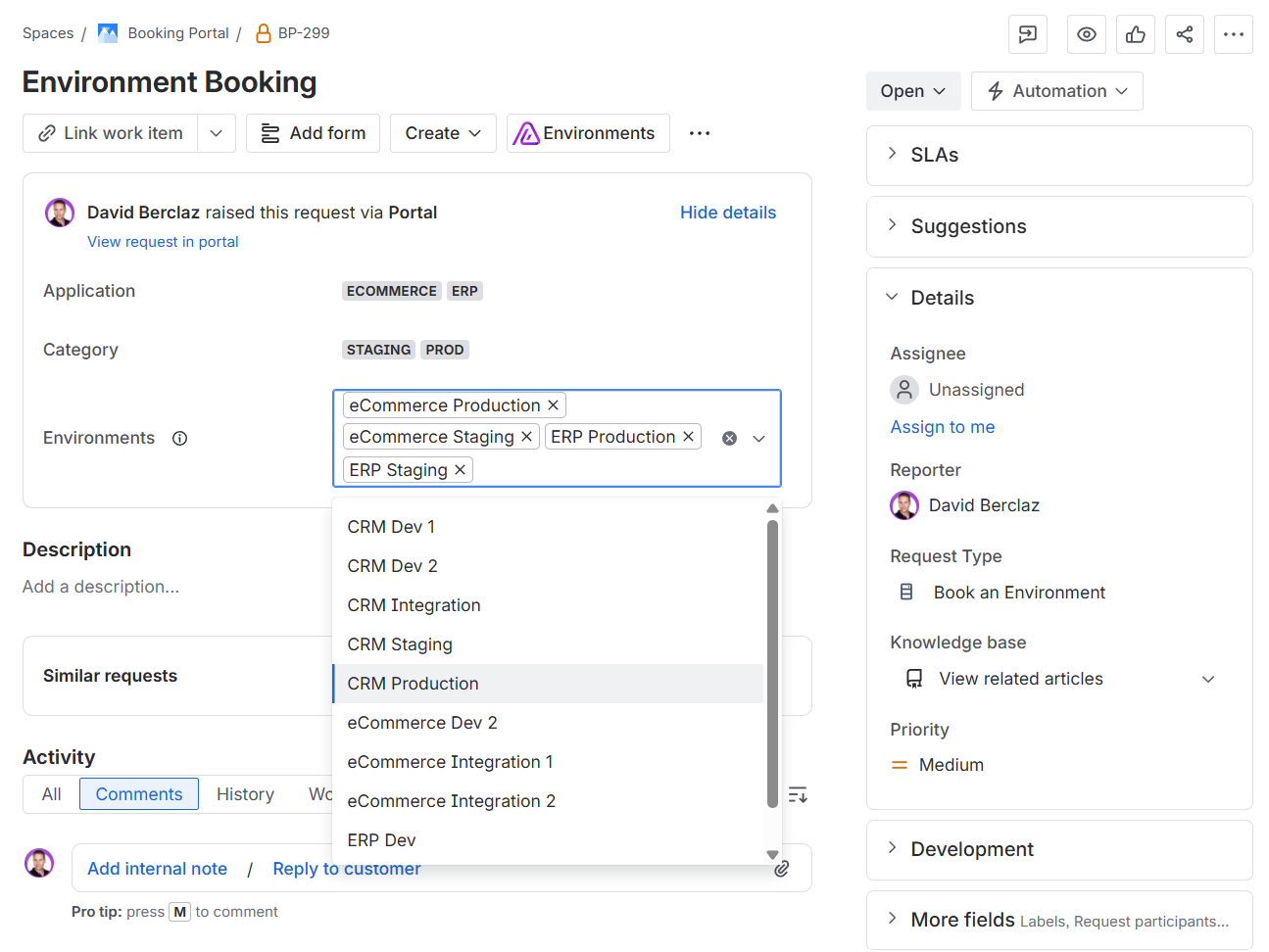
Task: Click the scroll up arrow in dropdown
Action: point(772,508)
